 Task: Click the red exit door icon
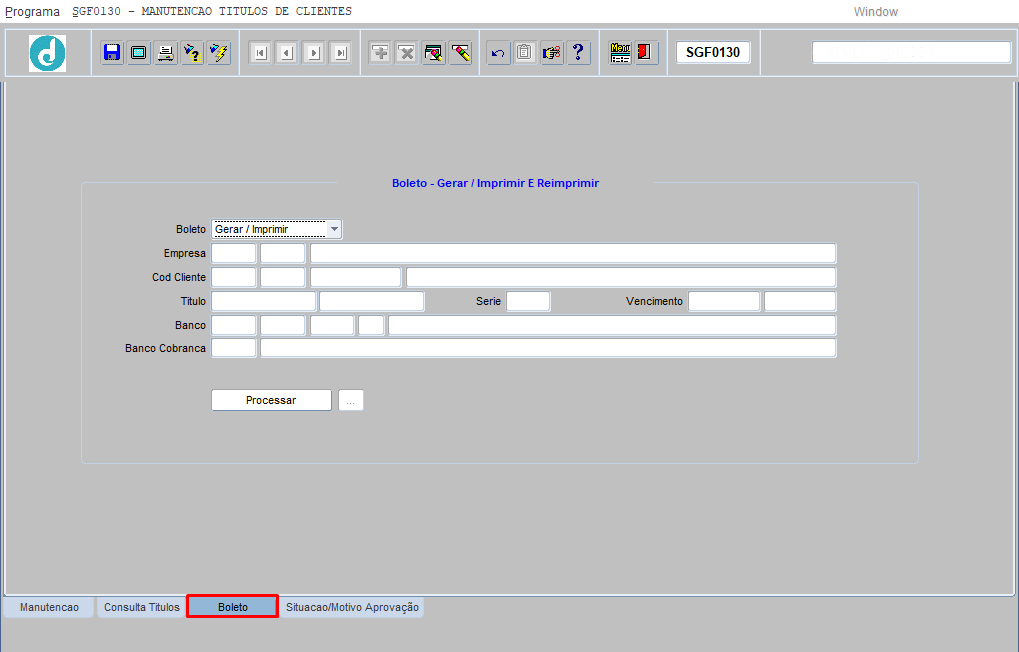tap(646, 53)
